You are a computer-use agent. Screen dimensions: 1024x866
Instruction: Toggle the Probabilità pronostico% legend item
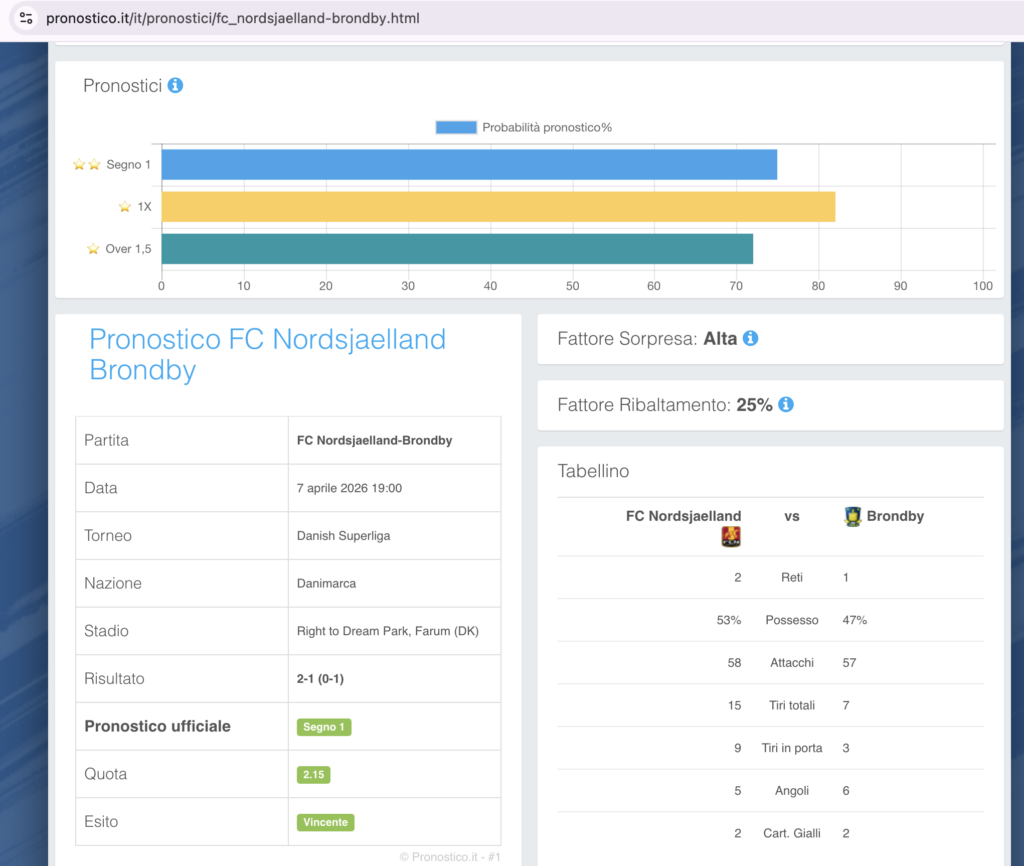pos(524,127)
